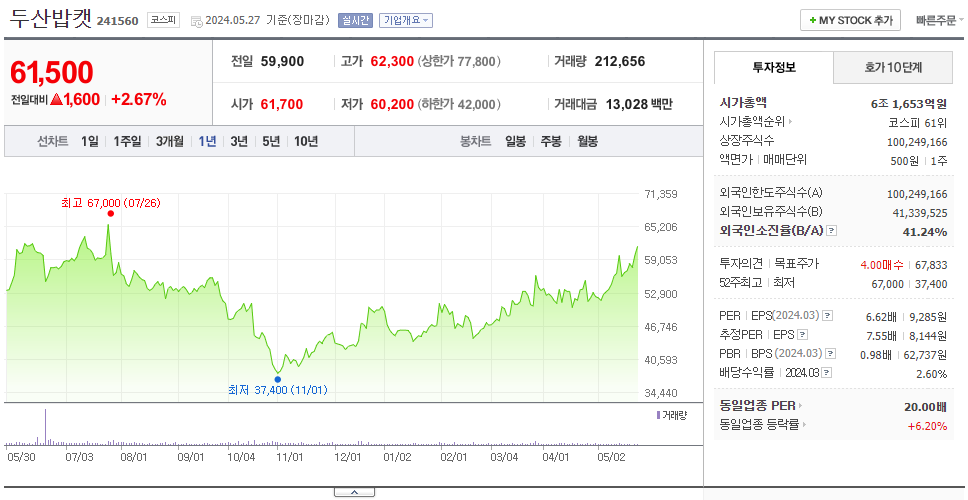Click the 전일 value 59,900
968x500 pixels.
282,62
